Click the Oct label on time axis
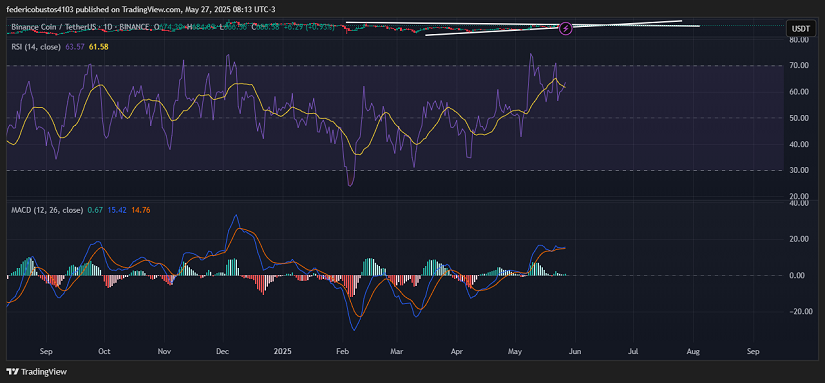Image resolution: width=825 pixels, height=383 pixels. pos(104,351)
